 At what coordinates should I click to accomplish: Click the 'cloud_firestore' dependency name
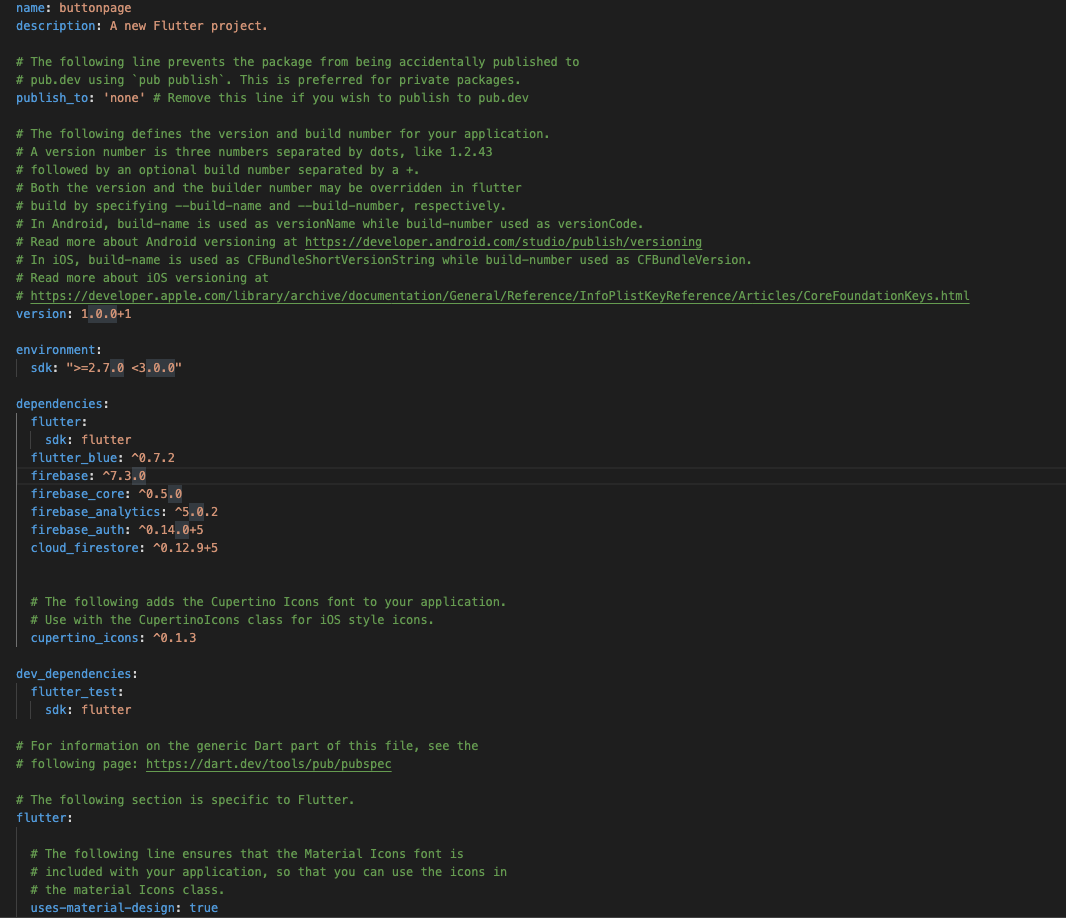(x=84, y=548)
